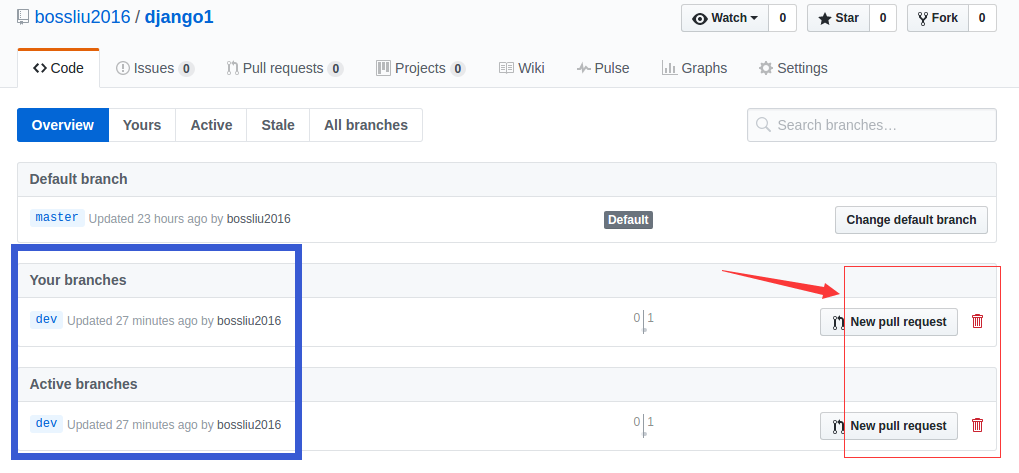Open the Pulse activity tab
Viewport: 1019px width, 473px height.
point(603,68)
